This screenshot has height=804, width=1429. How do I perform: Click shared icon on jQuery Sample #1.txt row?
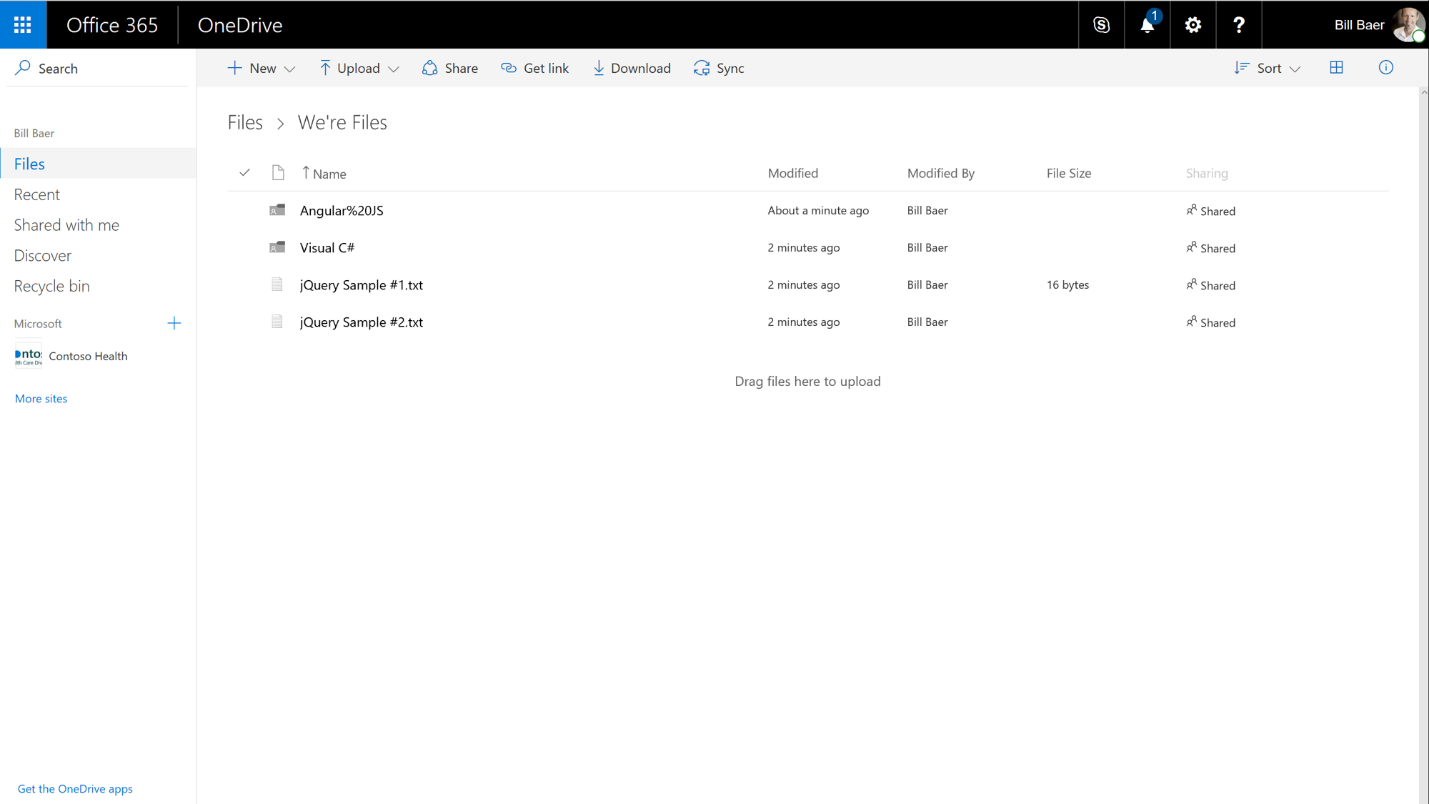coord(1191,285)
